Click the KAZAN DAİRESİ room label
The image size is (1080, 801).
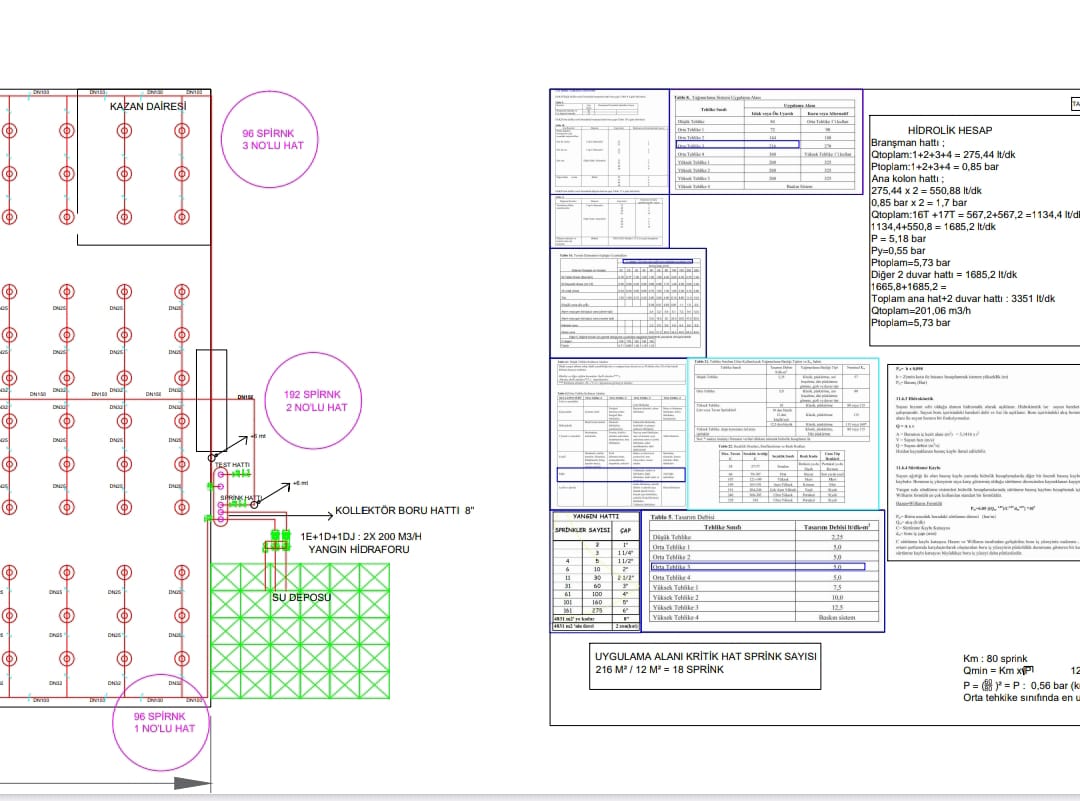[148, 106]
